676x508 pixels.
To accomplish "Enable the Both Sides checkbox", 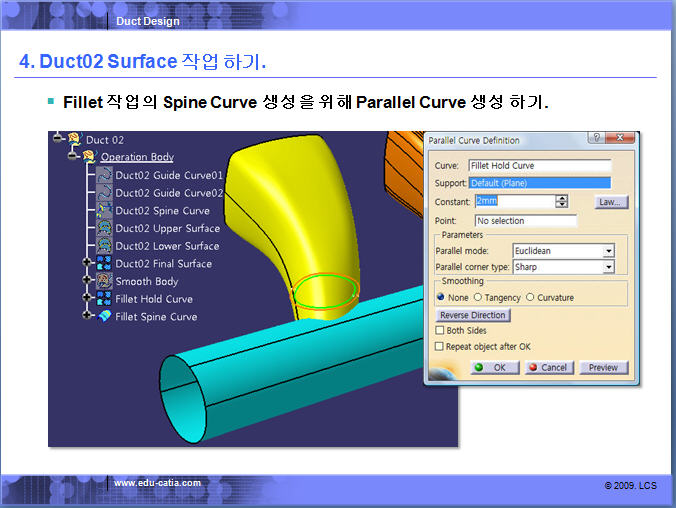I will (x=440, y=330).
